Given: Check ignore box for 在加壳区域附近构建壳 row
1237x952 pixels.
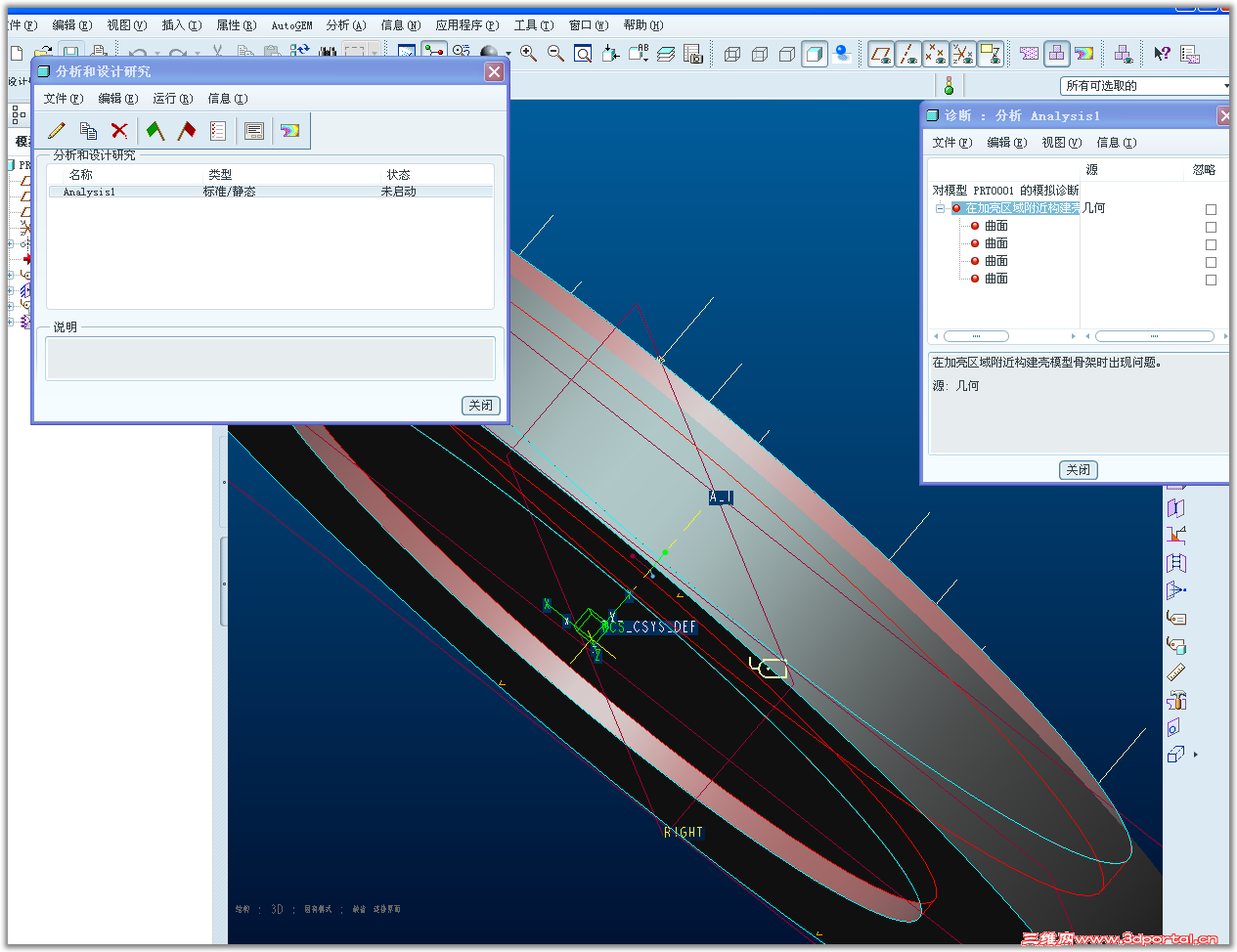Looking at the screenshot, I should click(x=1211, y=209).
